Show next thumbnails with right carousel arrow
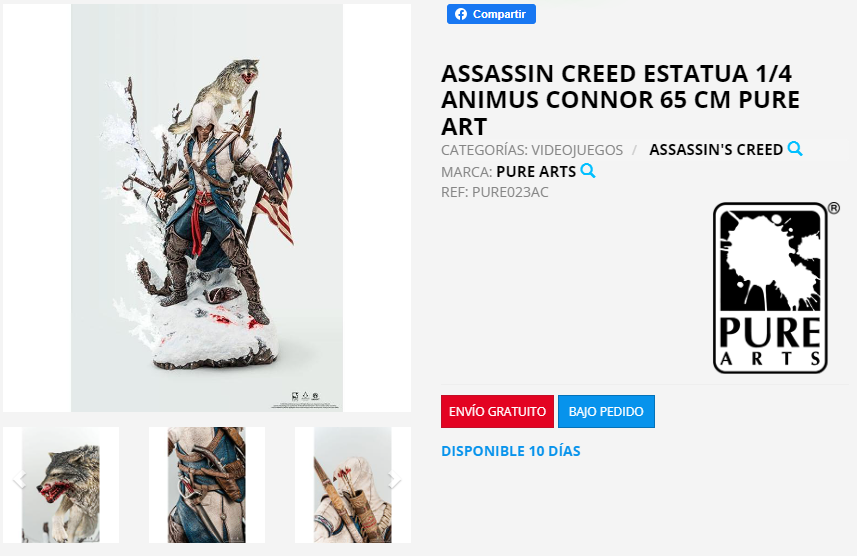Viewport: 857px width, 556px height. (395, 479)
